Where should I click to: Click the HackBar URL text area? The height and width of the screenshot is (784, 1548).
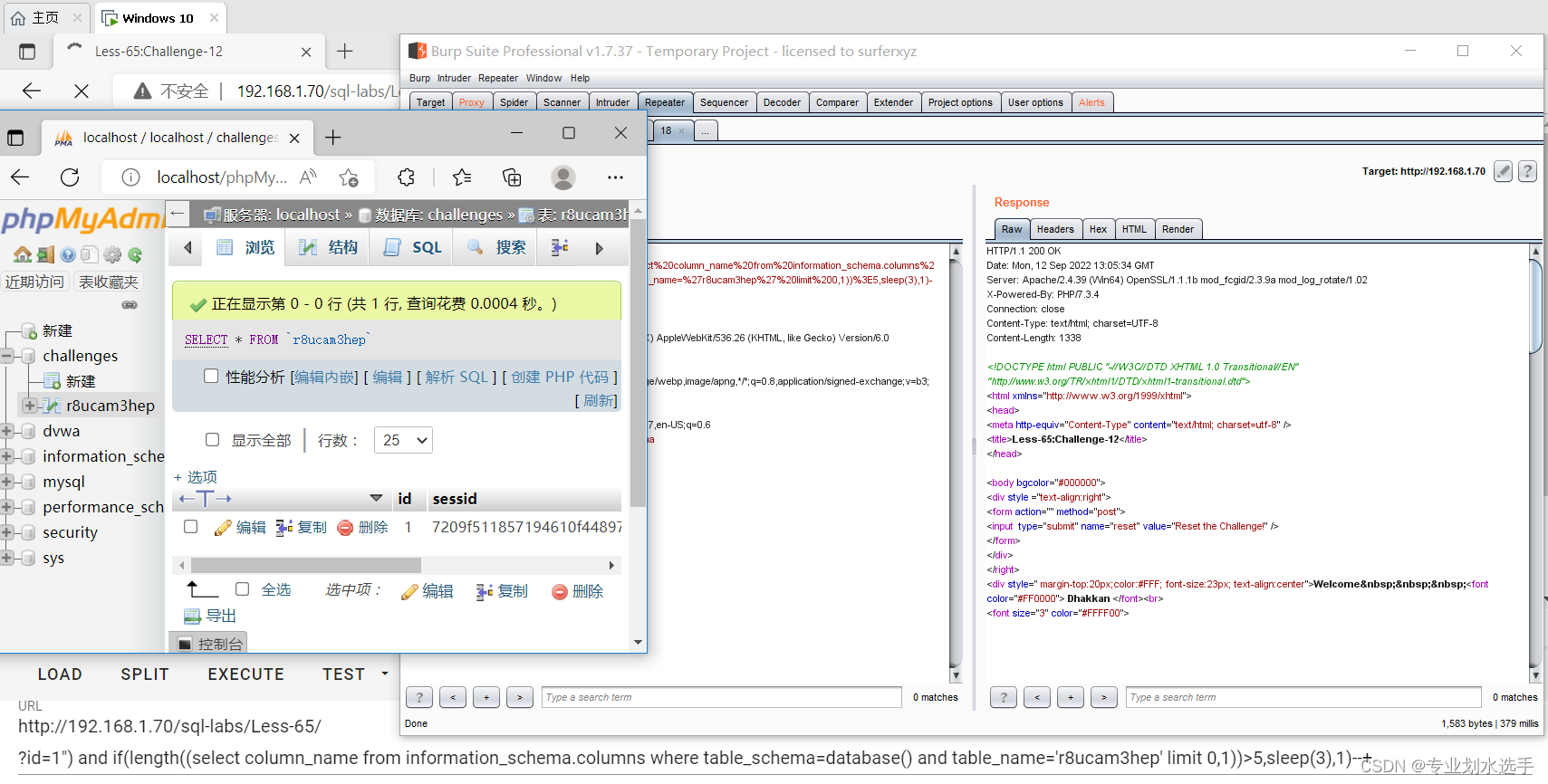click(x=696, y=742)
